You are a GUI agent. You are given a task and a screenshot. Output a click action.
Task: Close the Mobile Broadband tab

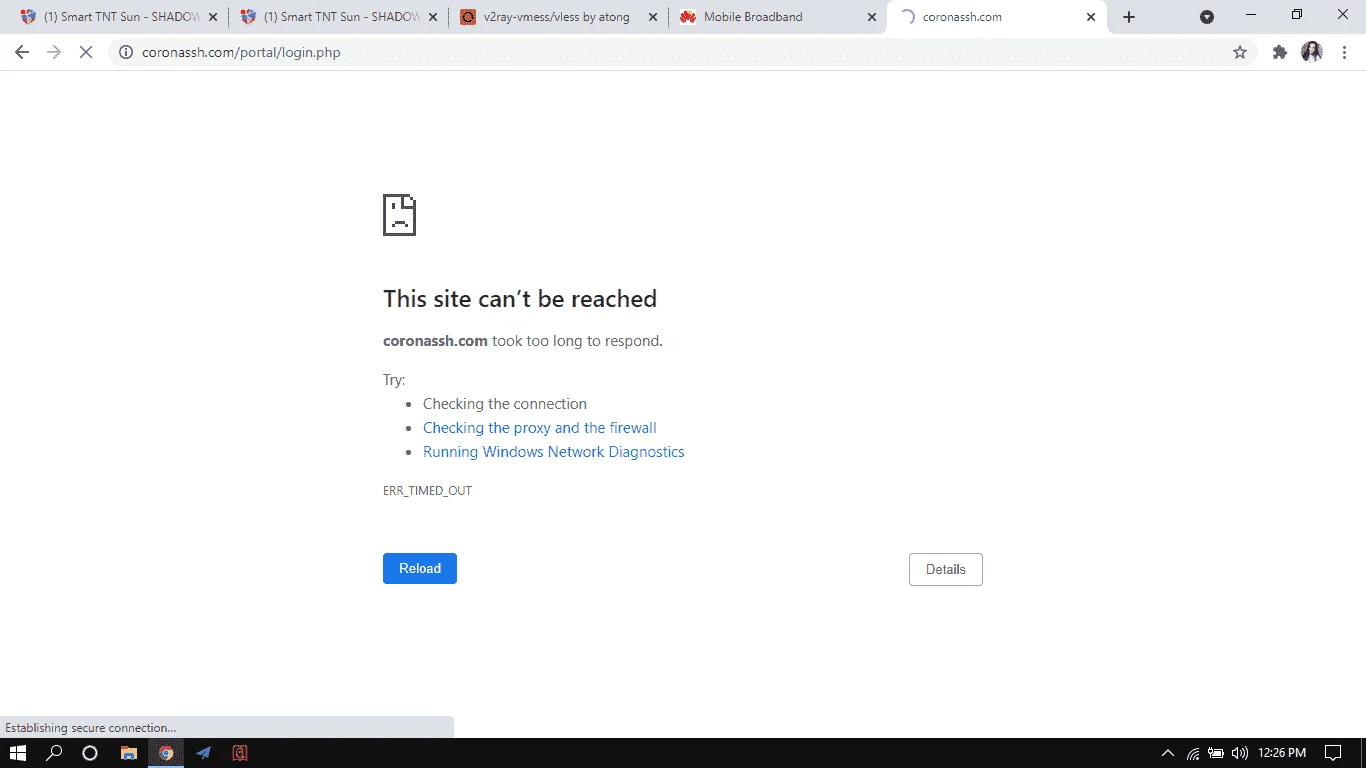[x=871, y=17]
